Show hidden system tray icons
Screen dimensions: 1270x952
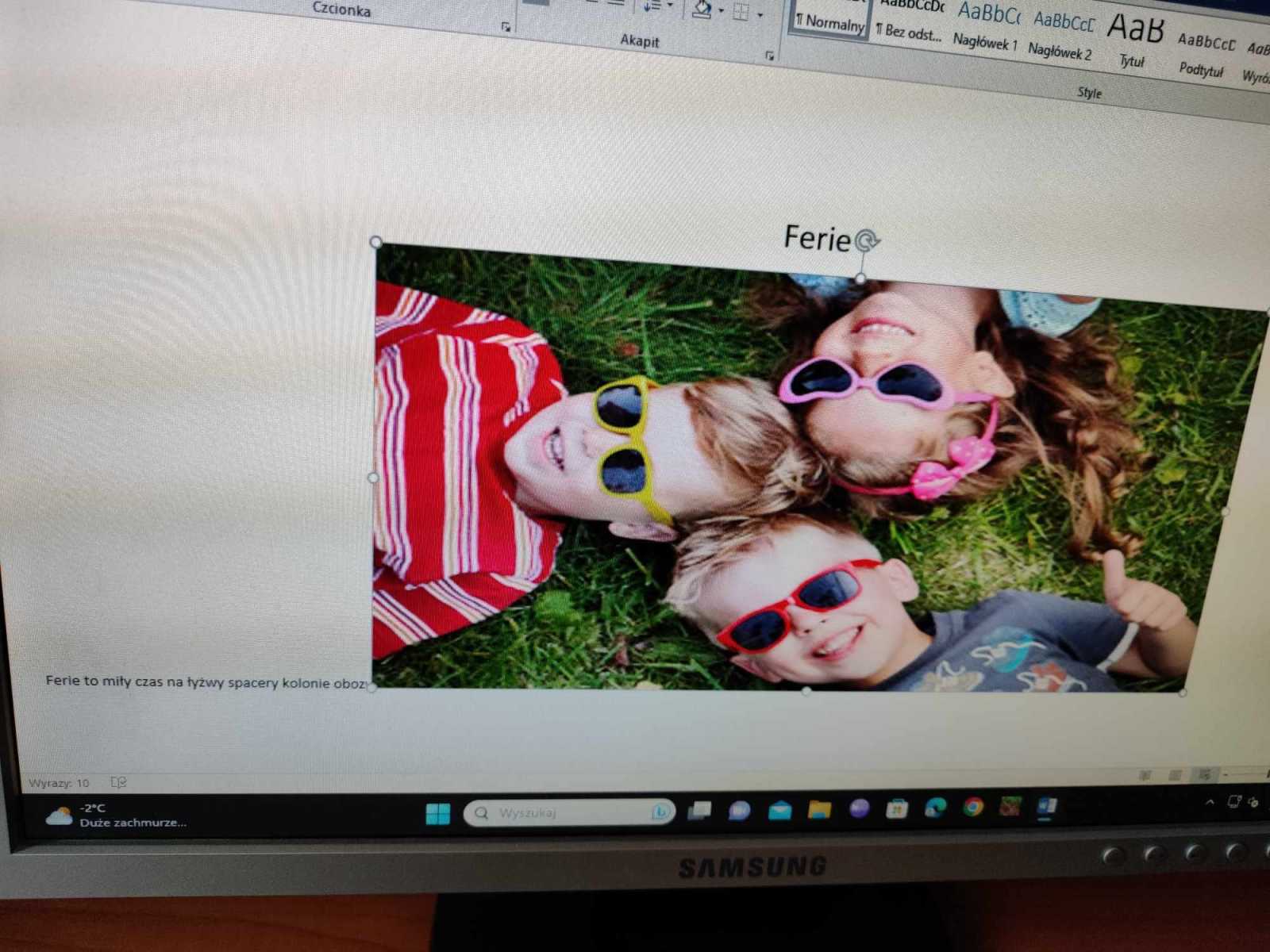click(1210, 803)
